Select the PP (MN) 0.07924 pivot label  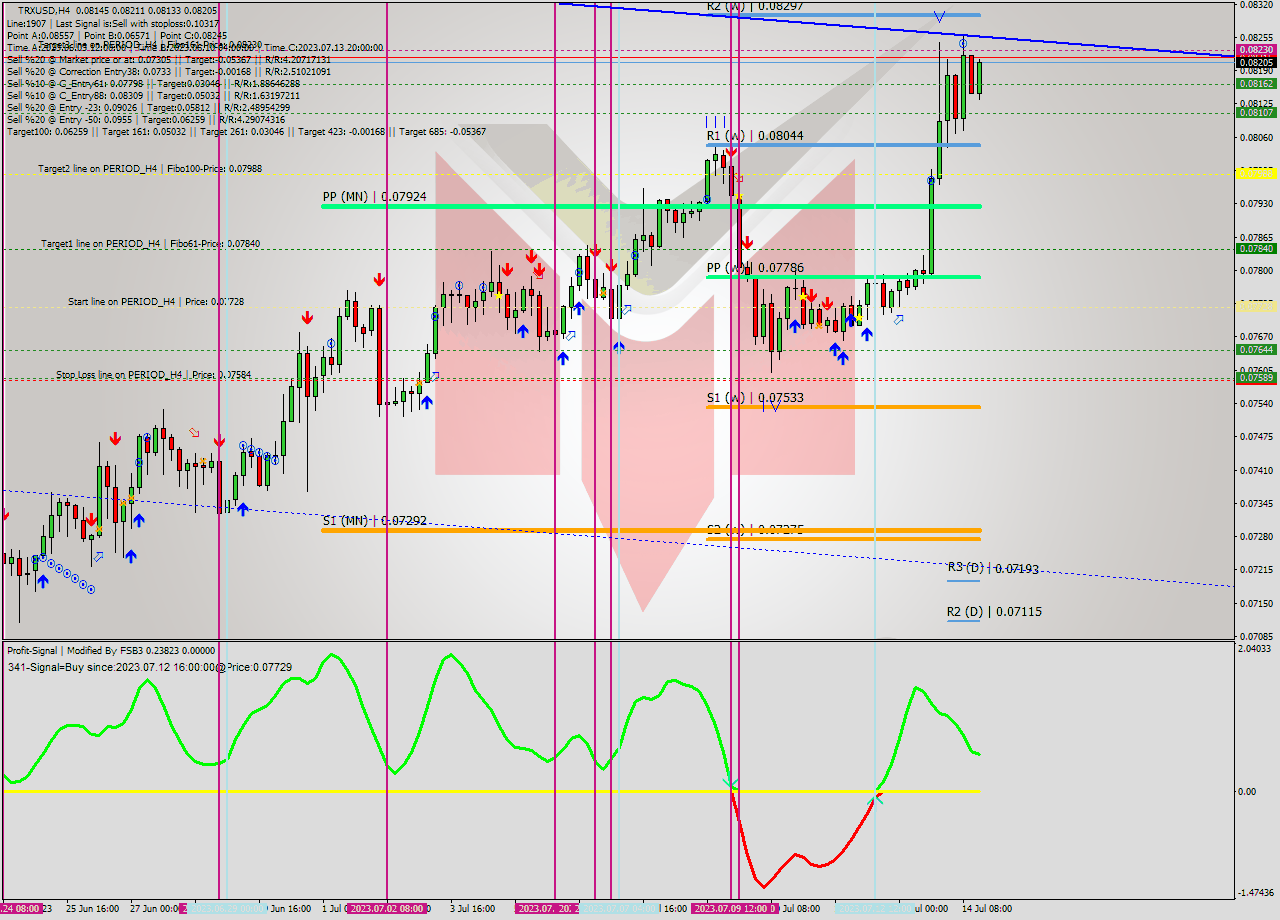pos(375,197)
